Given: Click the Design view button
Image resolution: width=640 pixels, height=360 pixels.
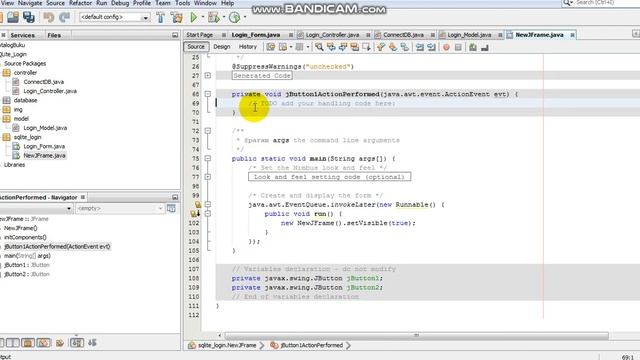Looking at the screenshot, I should [222, 47].
